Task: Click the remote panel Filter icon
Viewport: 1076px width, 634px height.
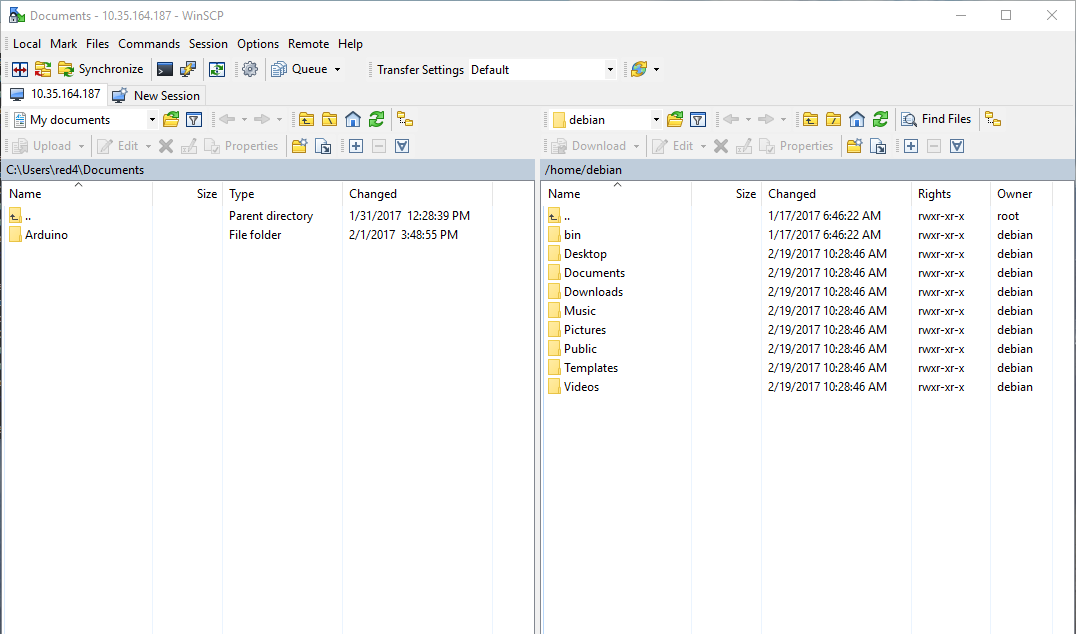Action: tap(698, 120)
